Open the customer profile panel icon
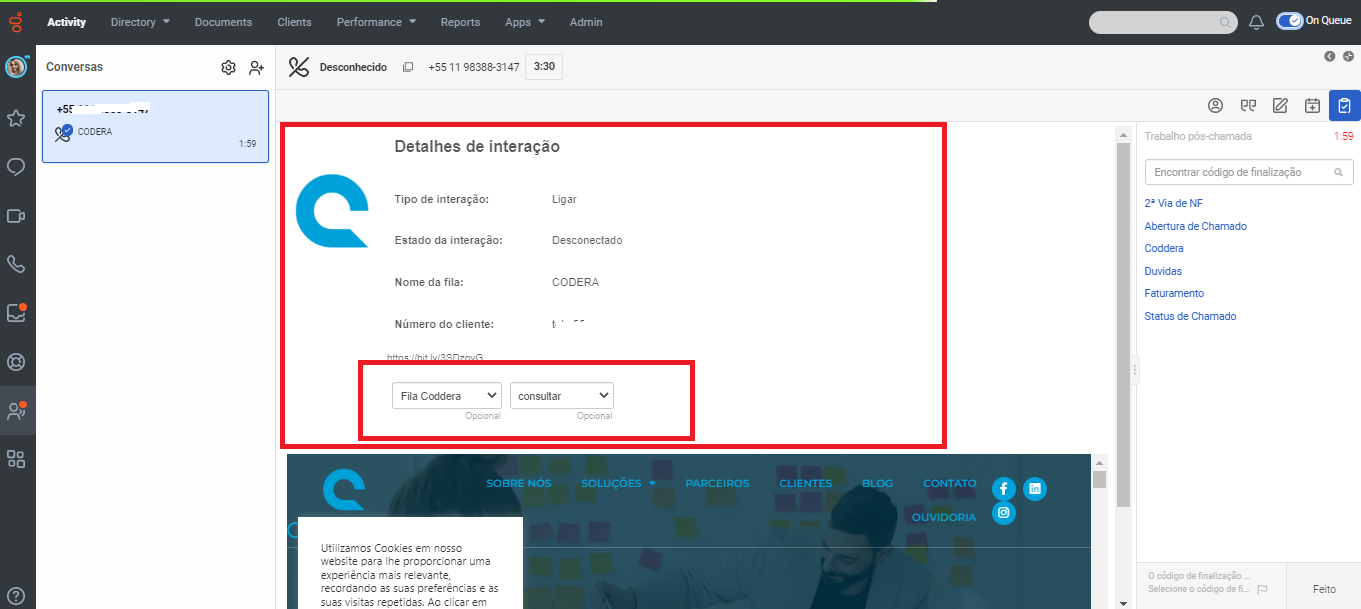Screen dimensions: 1361x609 coord(1216,105)
